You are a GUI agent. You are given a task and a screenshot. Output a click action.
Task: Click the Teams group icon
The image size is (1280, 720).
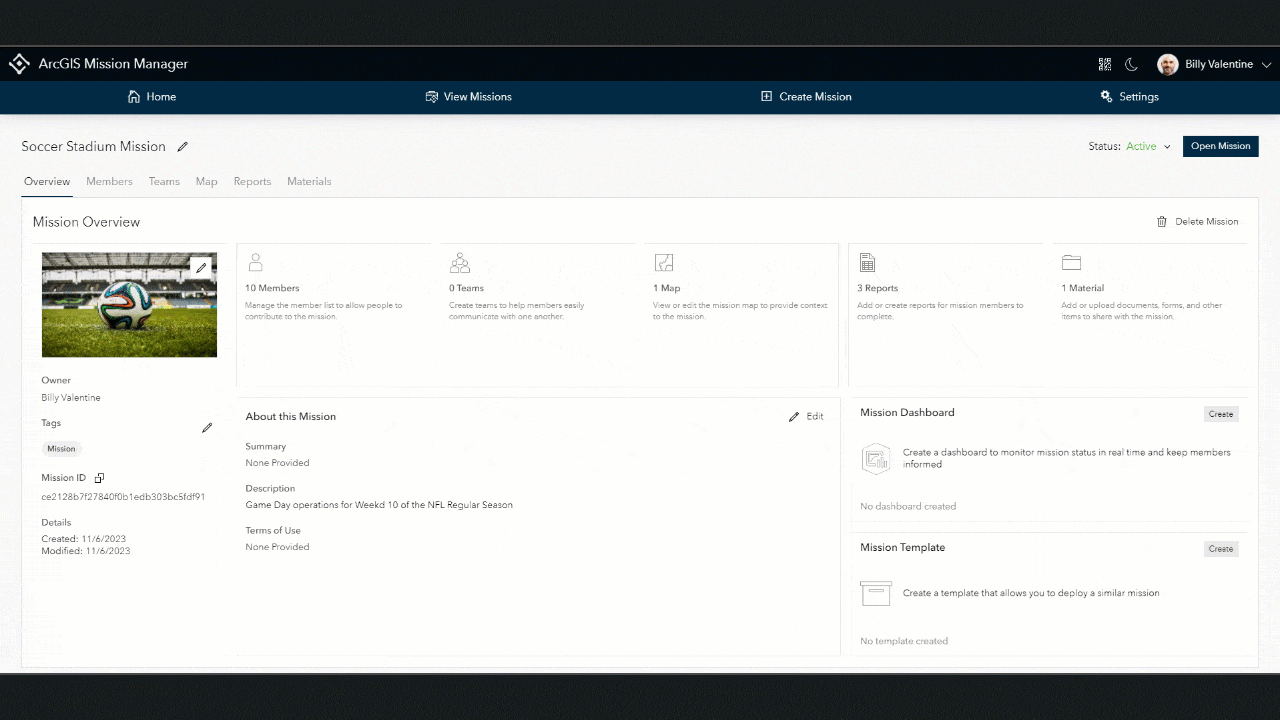[x=460, y=263]
